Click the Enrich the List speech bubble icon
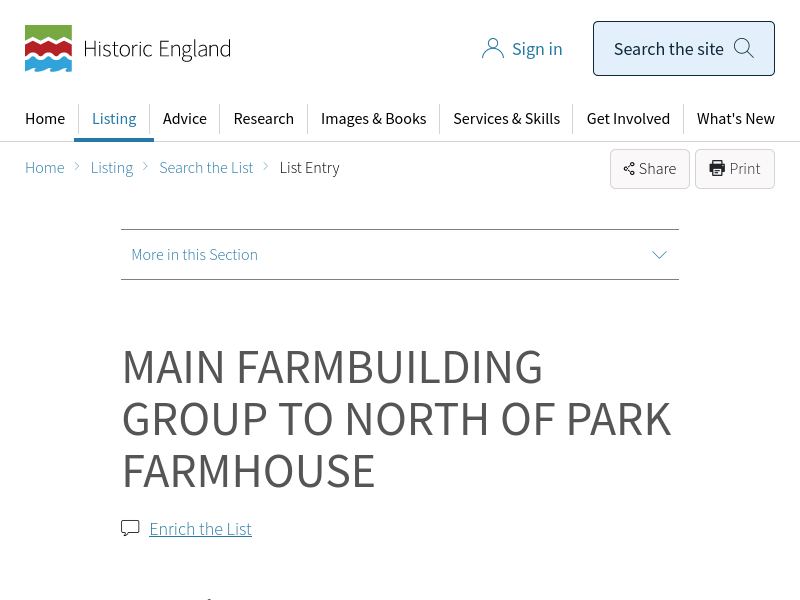800x600 pixels. (130, 528)
